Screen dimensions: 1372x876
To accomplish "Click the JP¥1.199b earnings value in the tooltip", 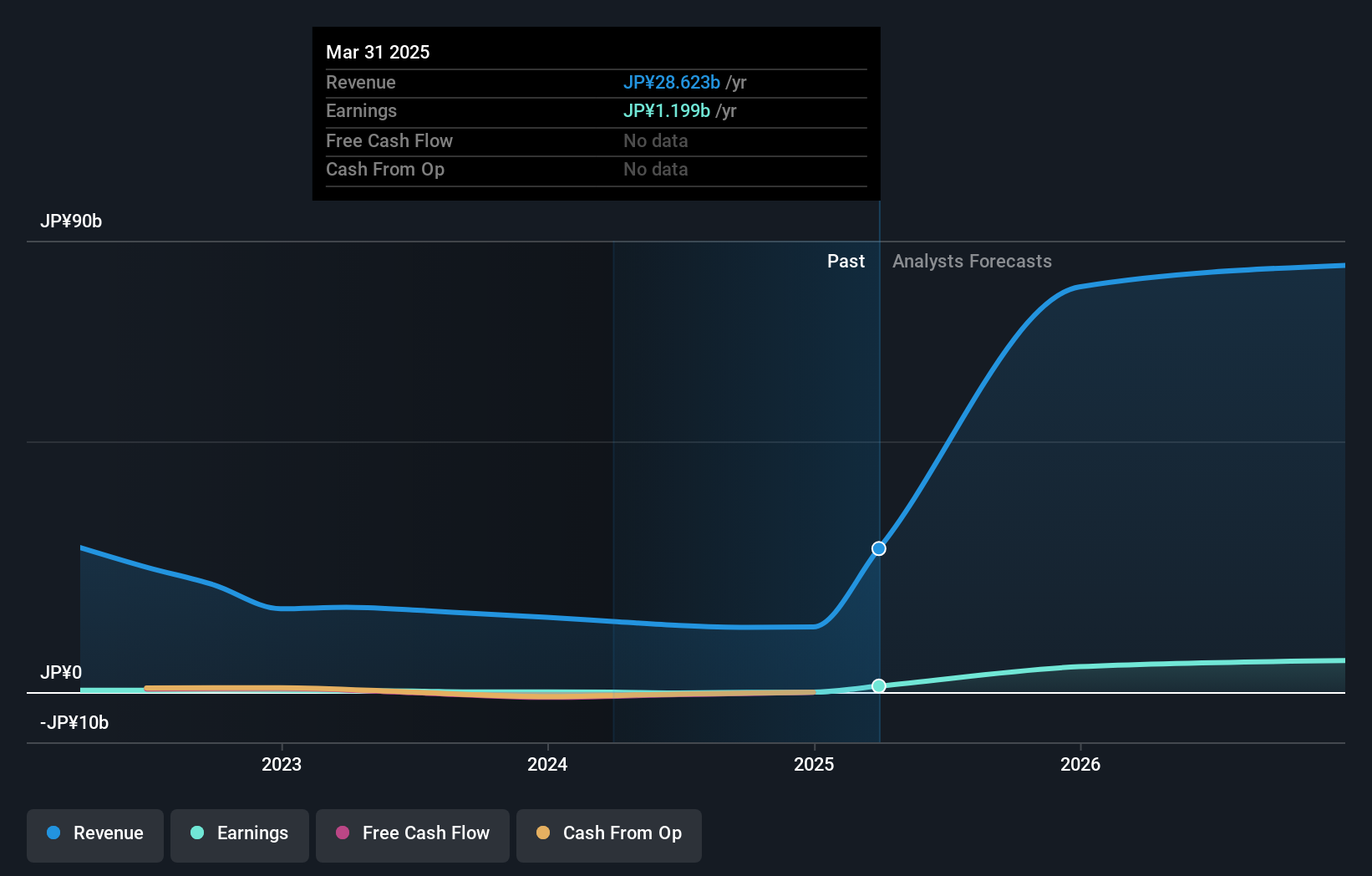I will click(x=666, y=110).
